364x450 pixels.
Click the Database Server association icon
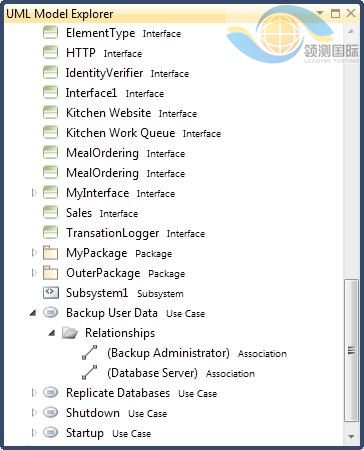click(89, 373)
